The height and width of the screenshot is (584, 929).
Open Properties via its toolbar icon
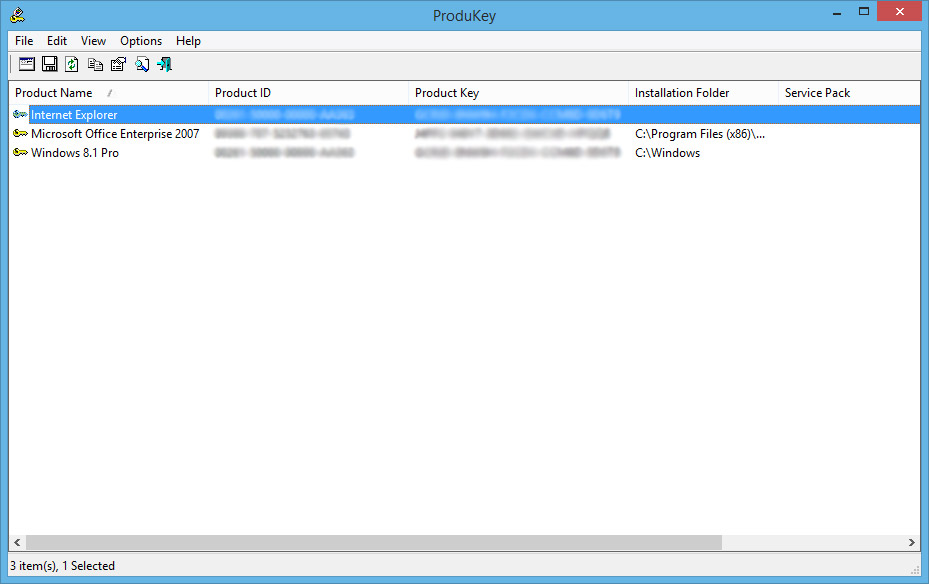pos(118,63)
